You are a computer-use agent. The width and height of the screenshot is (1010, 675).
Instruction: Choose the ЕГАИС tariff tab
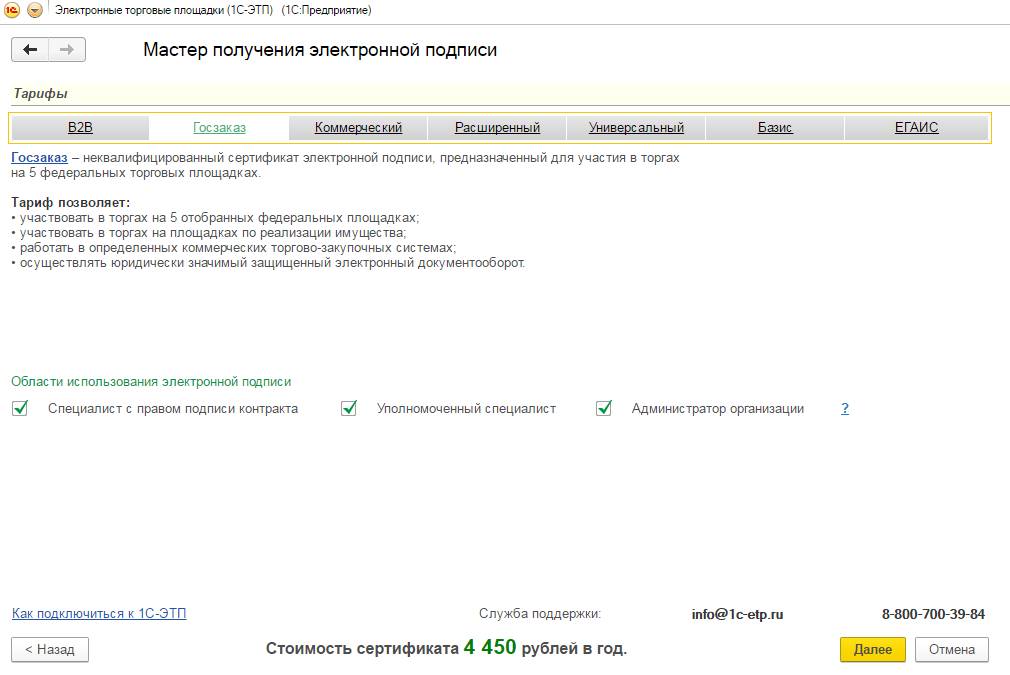coord(916,128)
